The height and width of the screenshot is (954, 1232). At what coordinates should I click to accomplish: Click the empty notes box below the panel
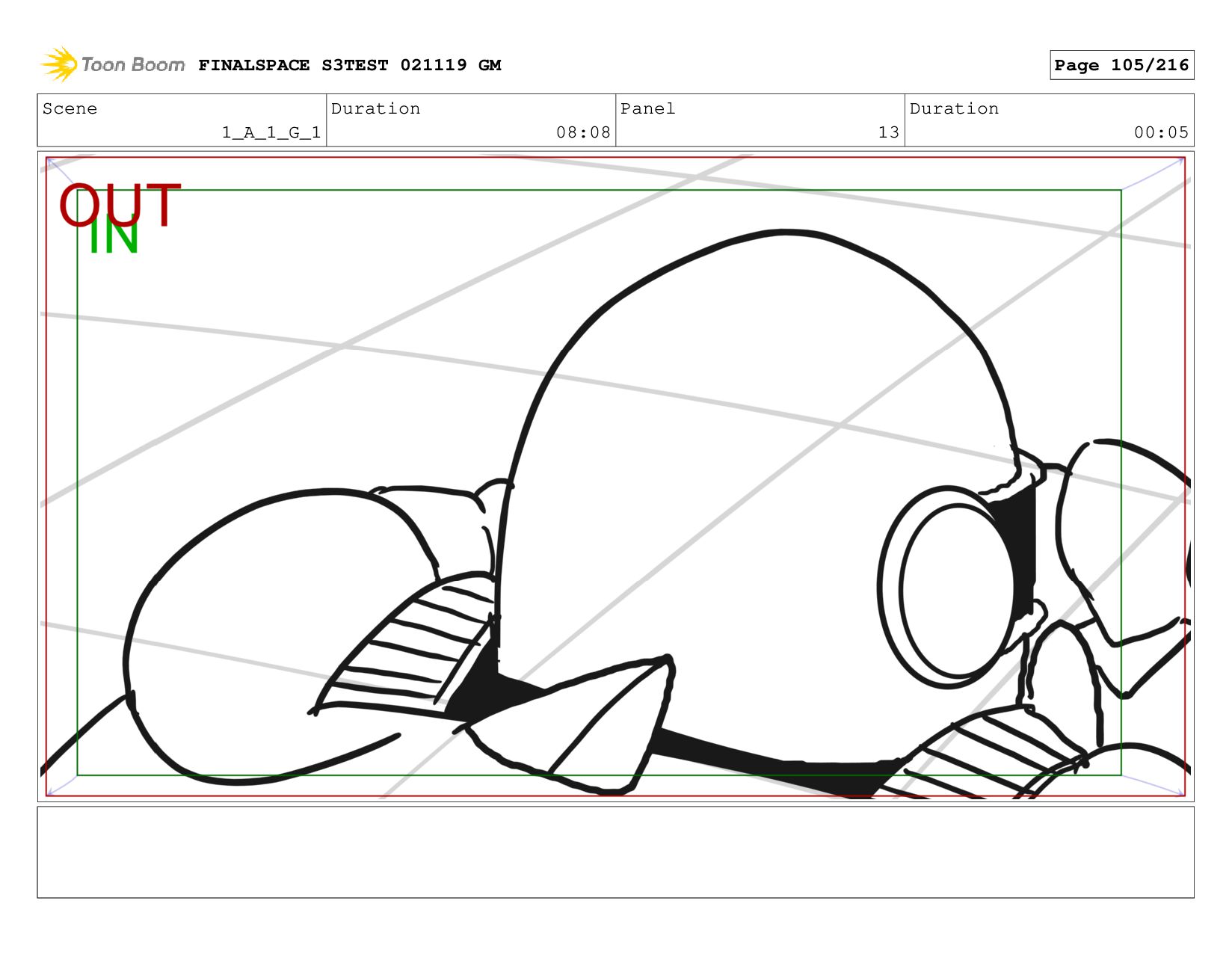click(615, 852)
